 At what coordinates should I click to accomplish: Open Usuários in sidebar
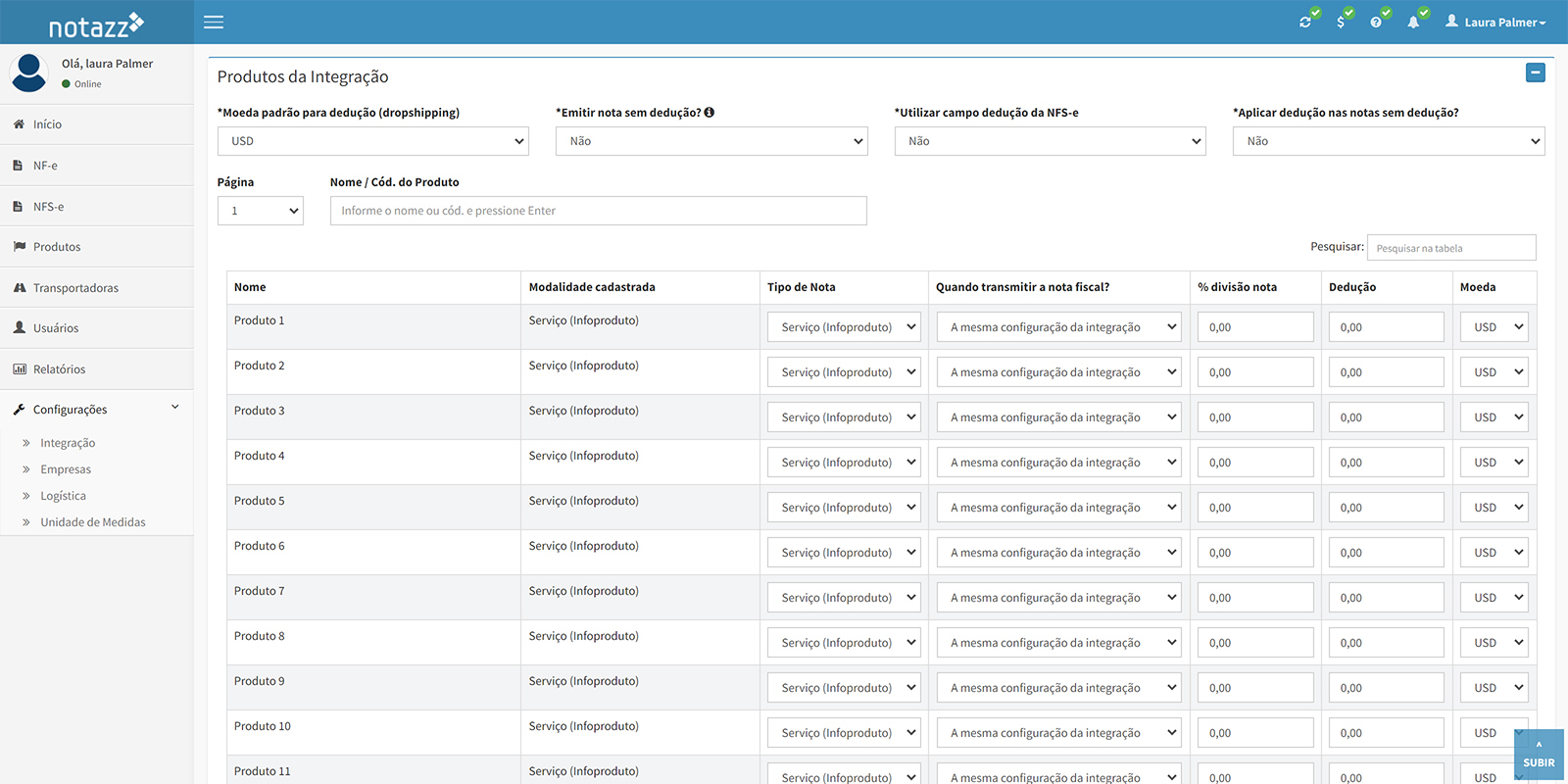click(96, 328)
